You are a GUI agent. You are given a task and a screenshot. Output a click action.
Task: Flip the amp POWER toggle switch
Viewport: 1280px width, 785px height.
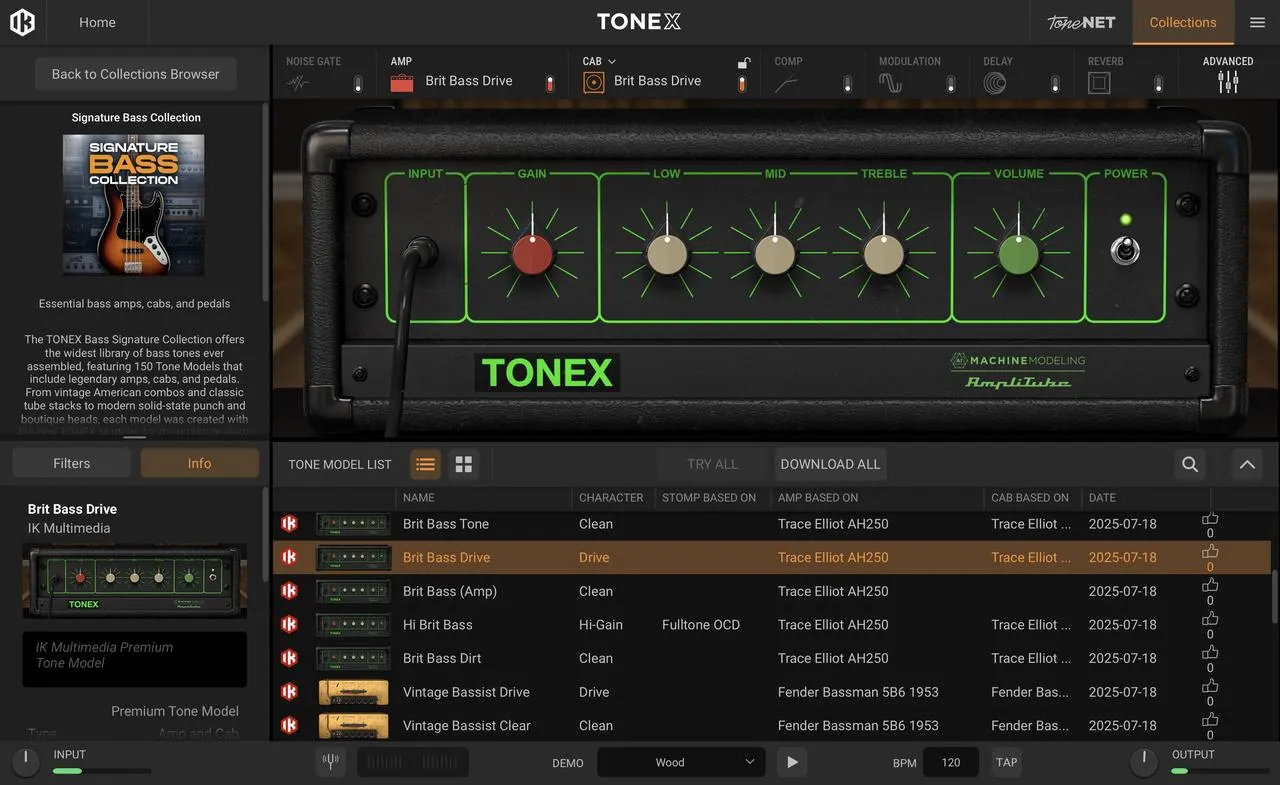1125,250
